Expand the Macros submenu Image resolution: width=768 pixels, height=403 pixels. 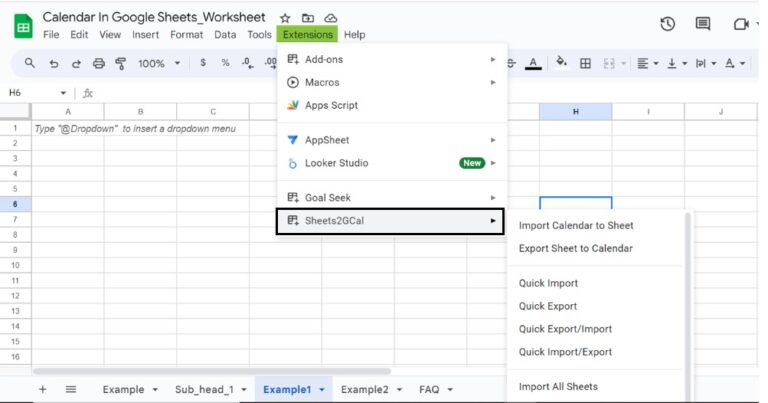click(493, 82)
